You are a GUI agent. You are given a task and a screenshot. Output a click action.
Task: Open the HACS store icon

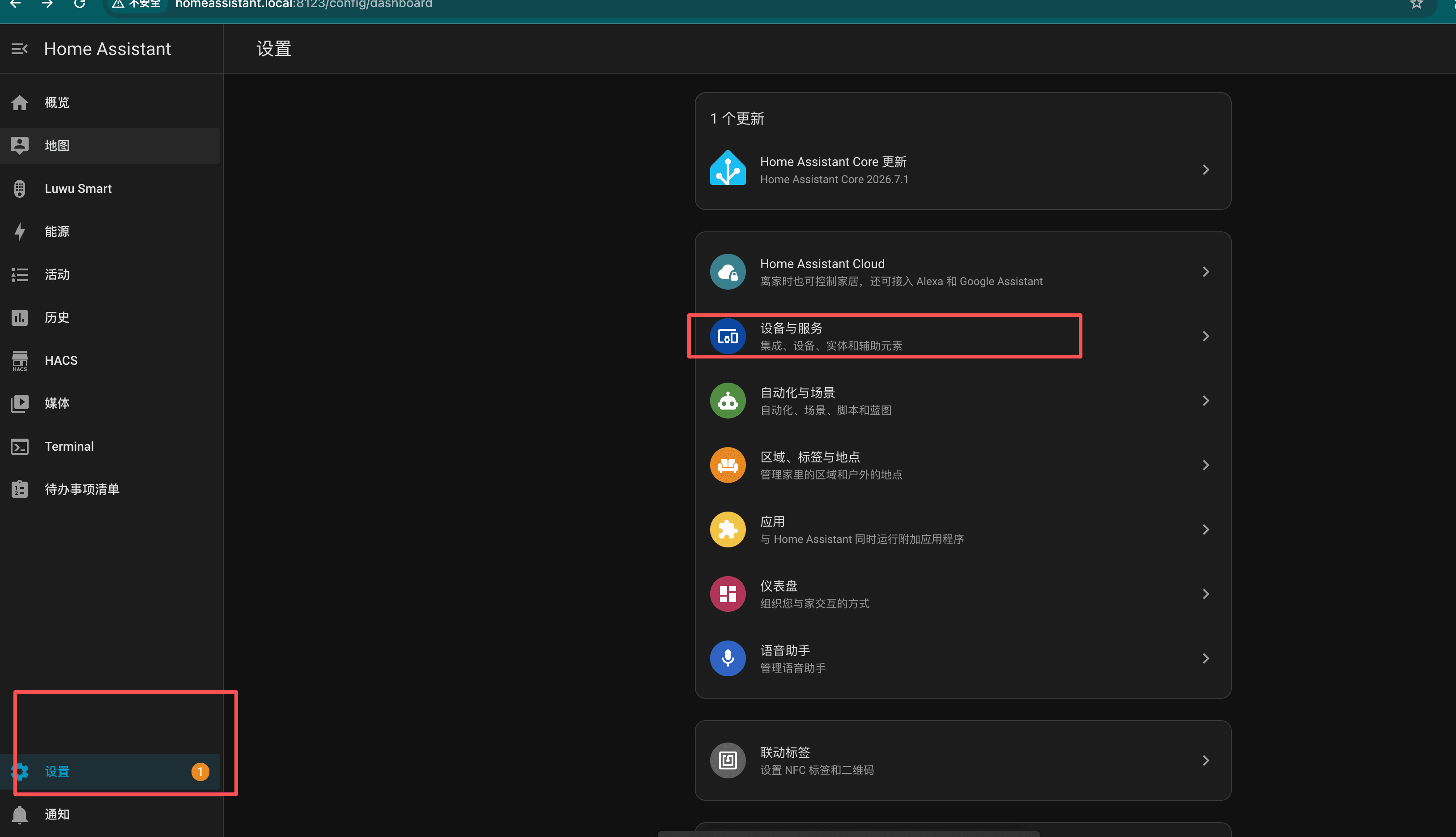[x=20, y=360]
